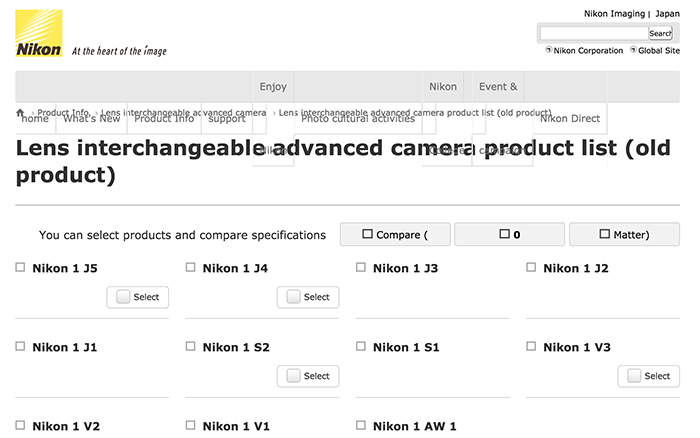700x438 pixels.
Task: Click the Nikon logo
Action: (39, 33)
